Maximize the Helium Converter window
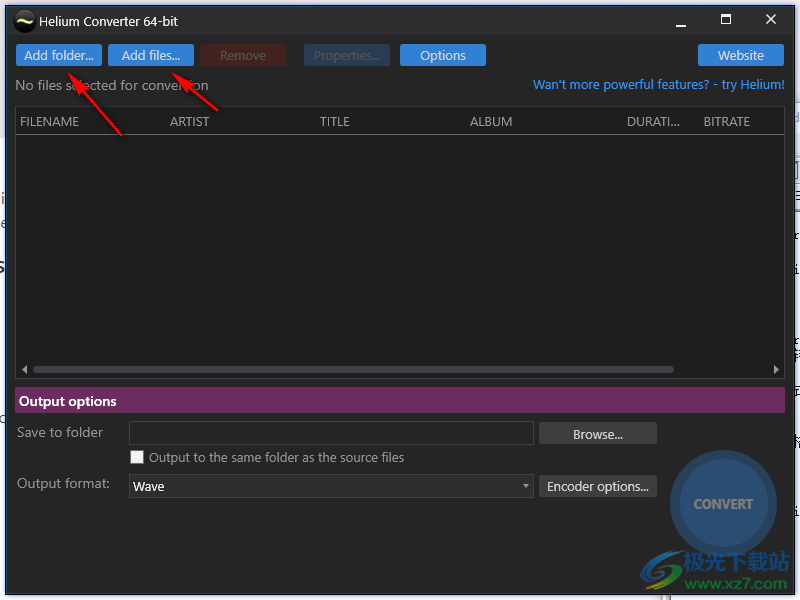The width and height of the screenshot is (800, 600). (x=726, y=20)
